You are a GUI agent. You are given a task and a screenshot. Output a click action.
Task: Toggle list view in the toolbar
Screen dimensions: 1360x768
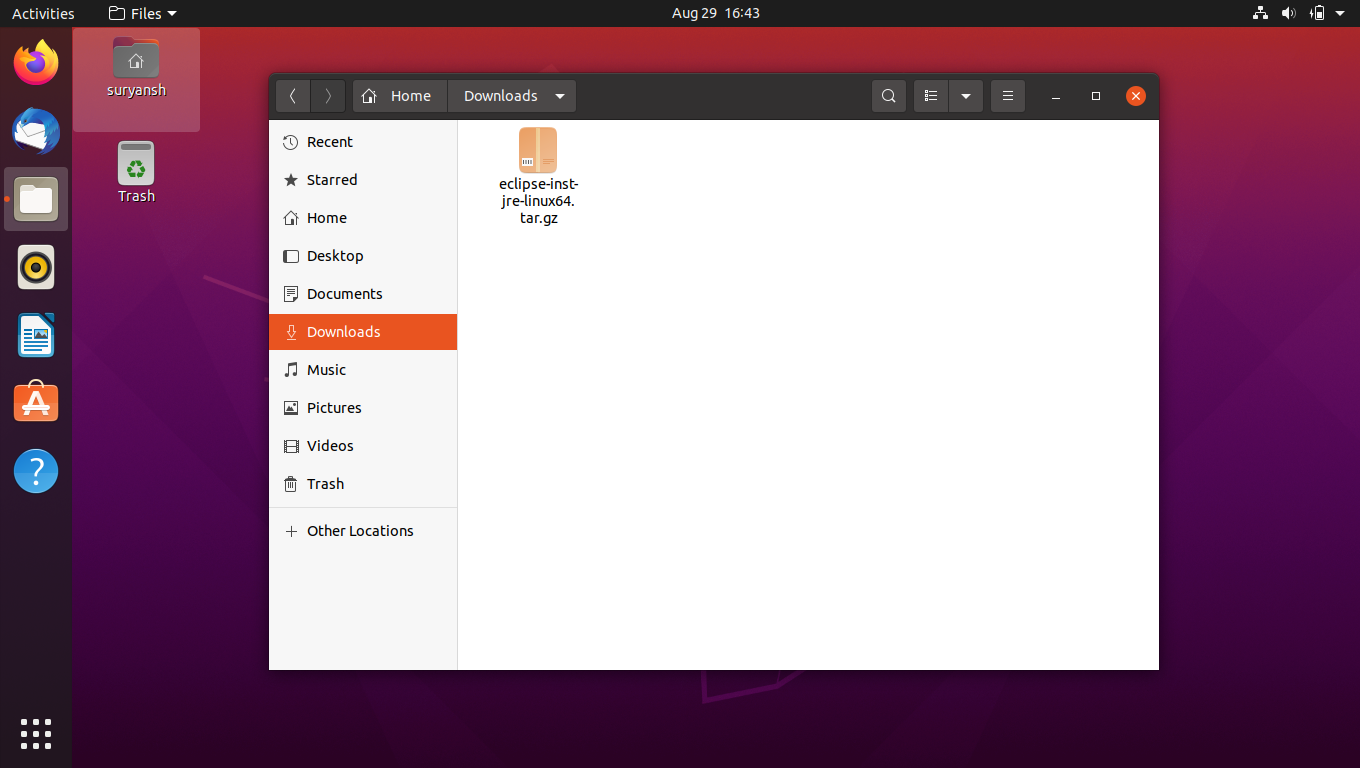tap(930, 95)
